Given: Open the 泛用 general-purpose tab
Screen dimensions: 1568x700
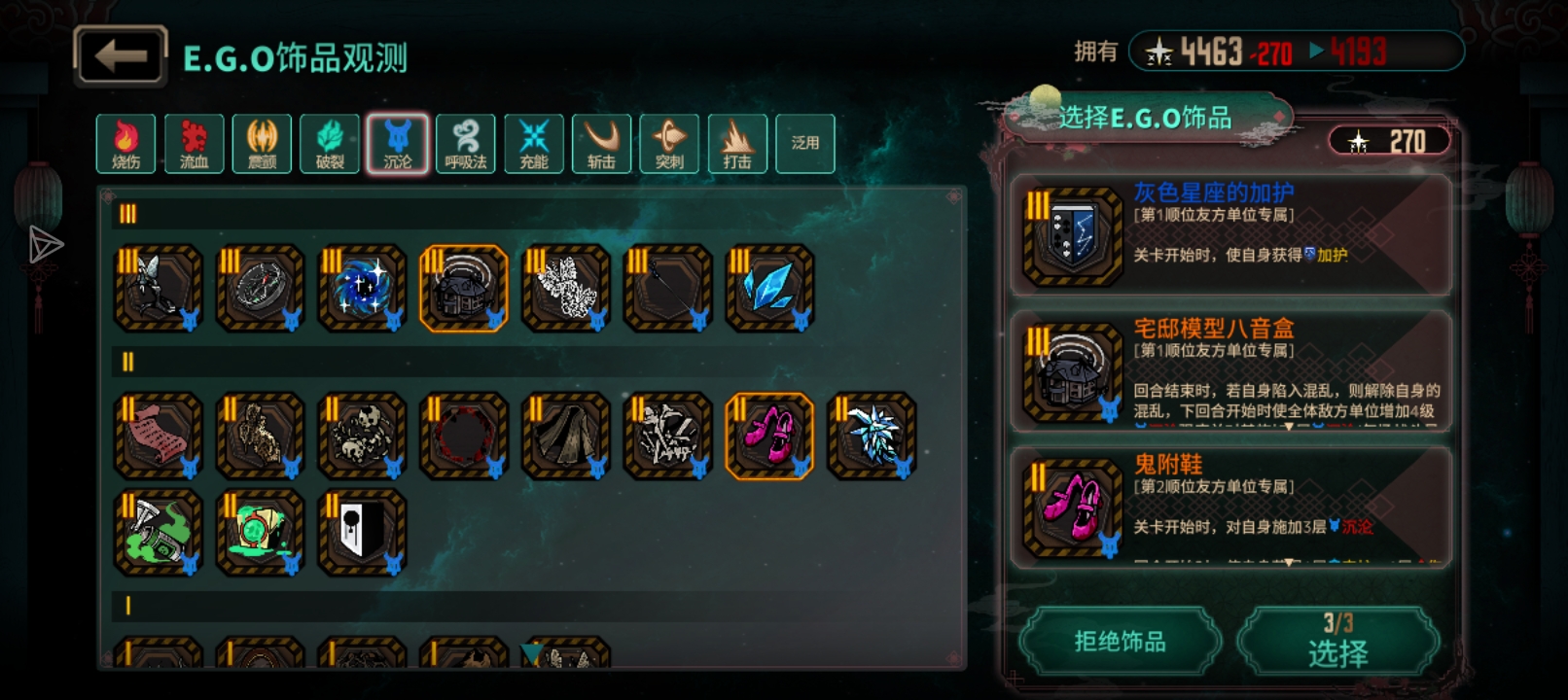Looking at the screenshot, I should pyautogui.click(x=805, y=144).
